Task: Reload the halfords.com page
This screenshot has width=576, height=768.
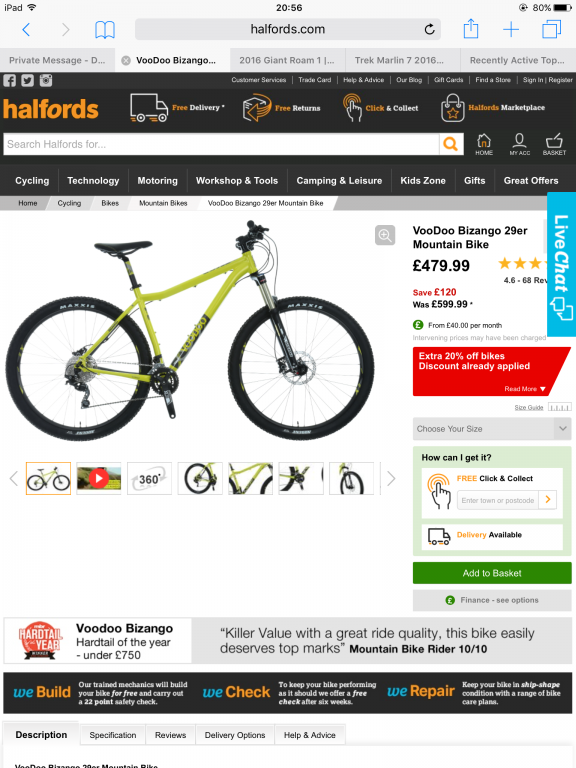Action: [429, 29]
